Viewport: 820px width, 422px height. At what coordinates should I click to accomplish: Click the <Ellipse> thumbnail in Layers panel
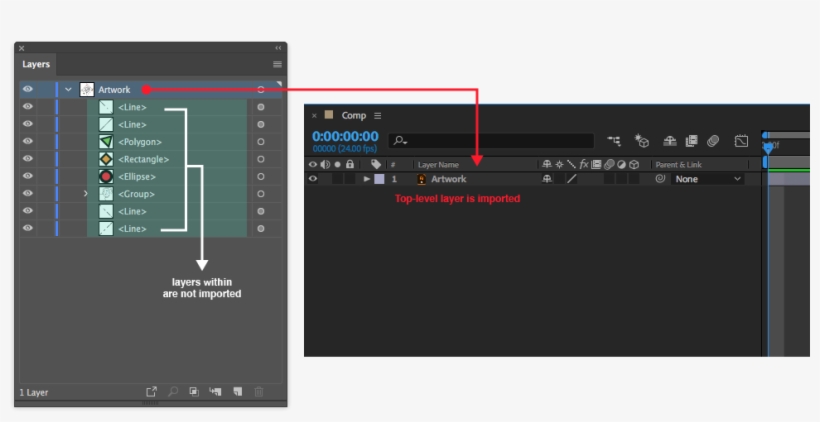[106, 176]
